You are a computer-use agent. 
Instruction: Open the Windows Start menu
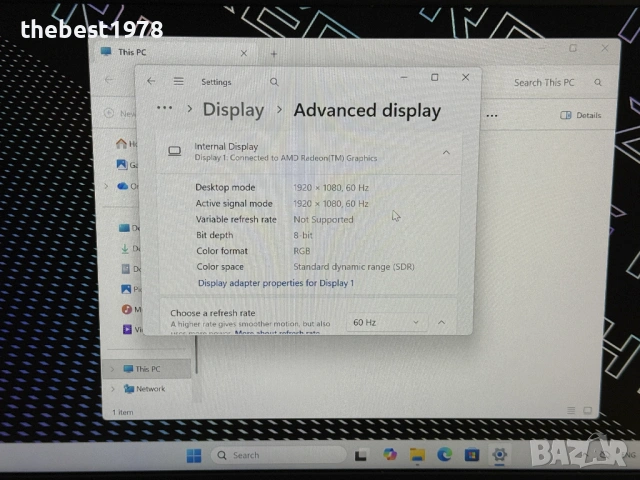(194, 456)
